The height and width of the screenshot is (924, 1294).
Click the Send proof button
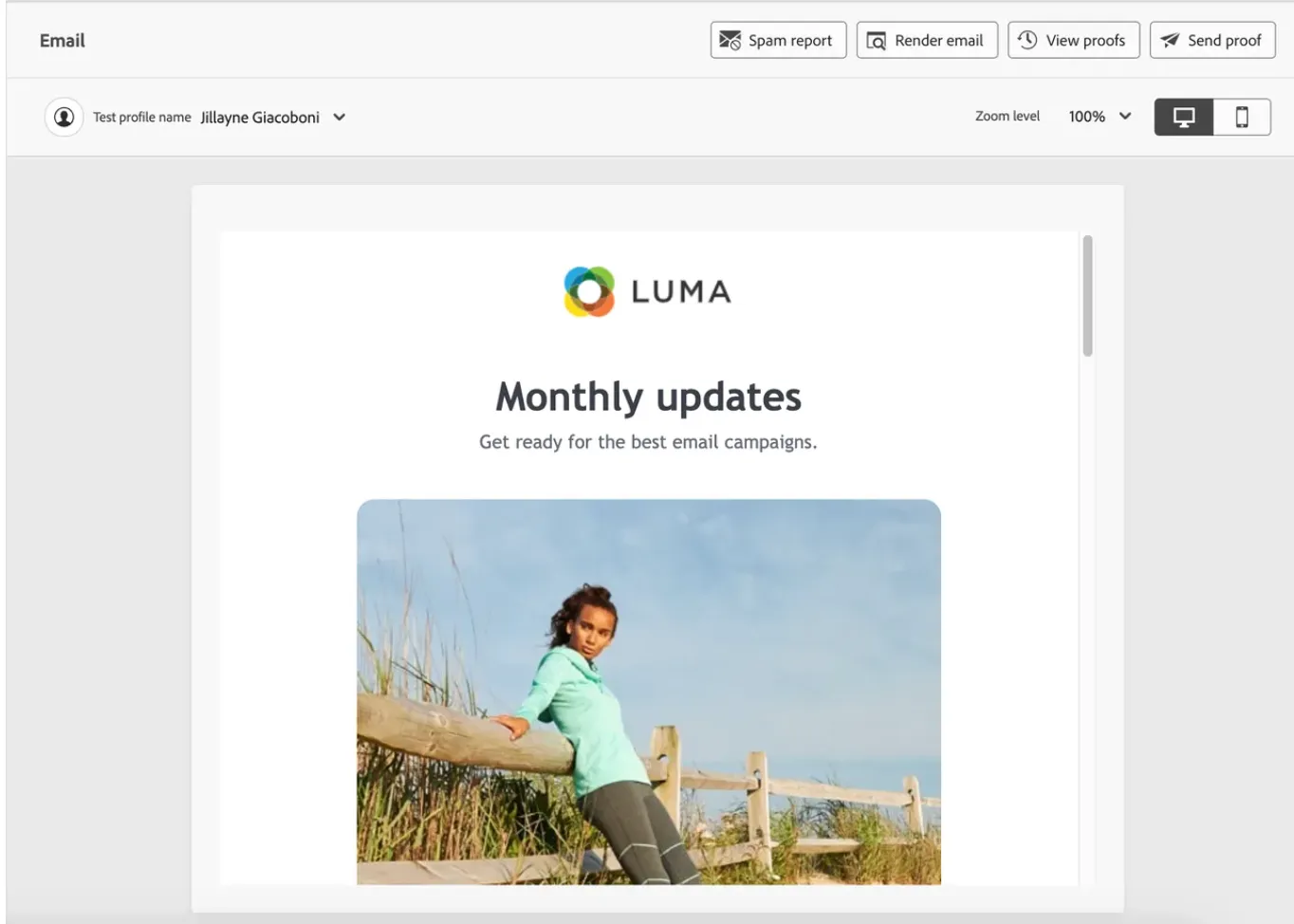[x=1211, y=40]
